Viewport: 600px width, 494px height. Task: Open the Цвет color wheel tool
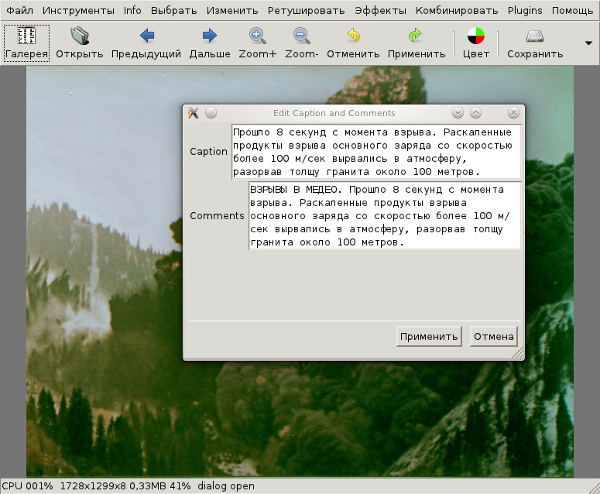pos(476,42)
